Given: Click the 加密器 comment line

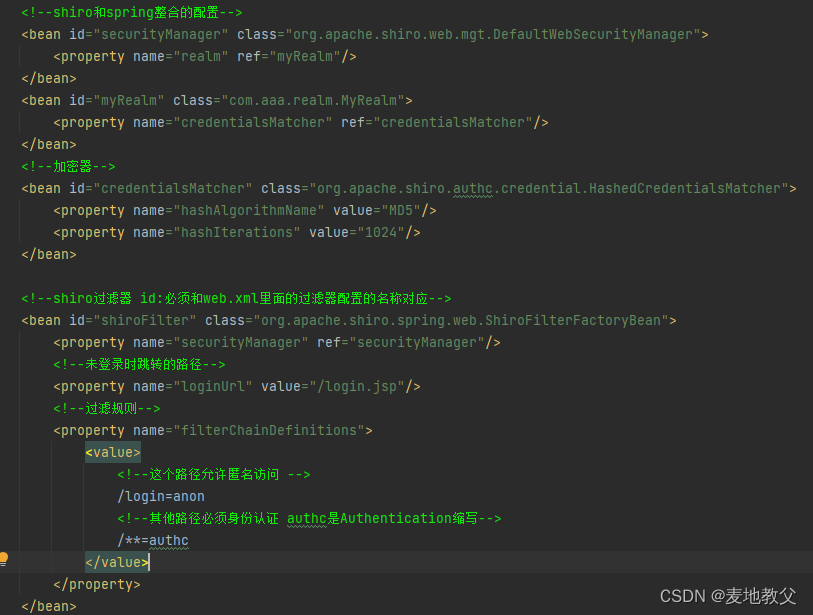Looking at the screenshot, I should (x=70, y=166).
